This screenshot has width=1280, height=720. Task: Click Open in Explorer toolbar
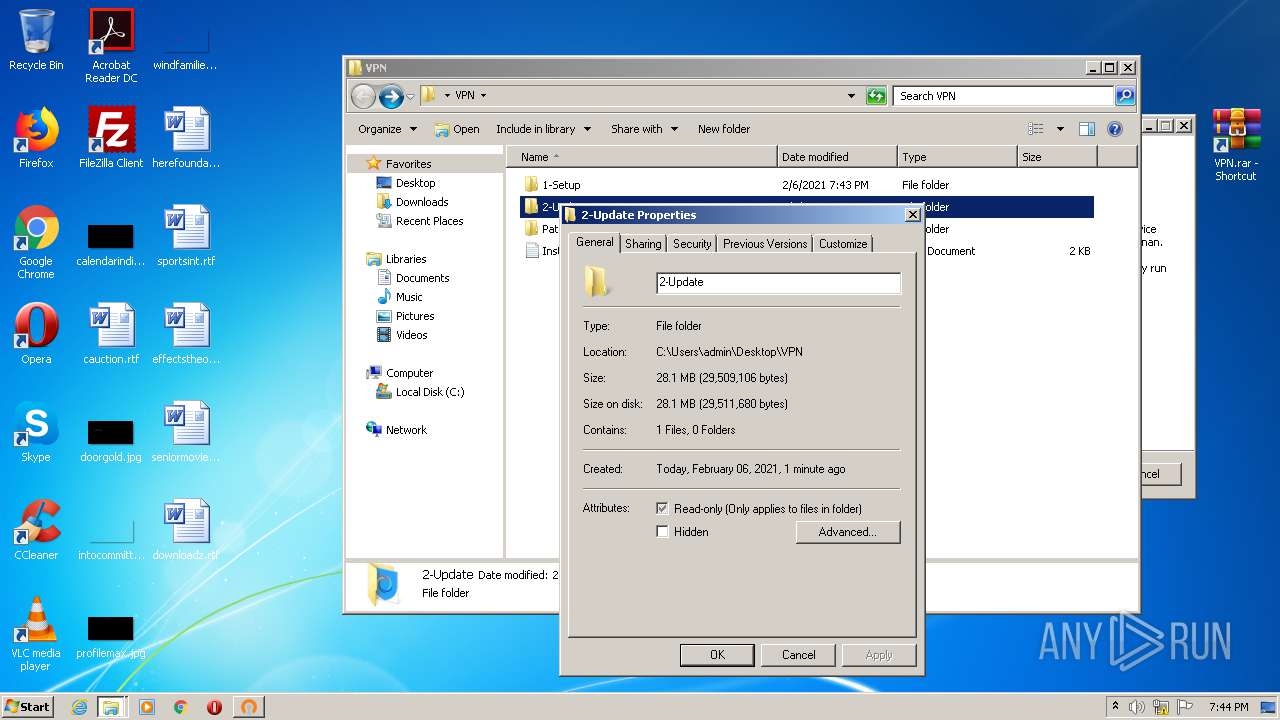coord(457,129)
